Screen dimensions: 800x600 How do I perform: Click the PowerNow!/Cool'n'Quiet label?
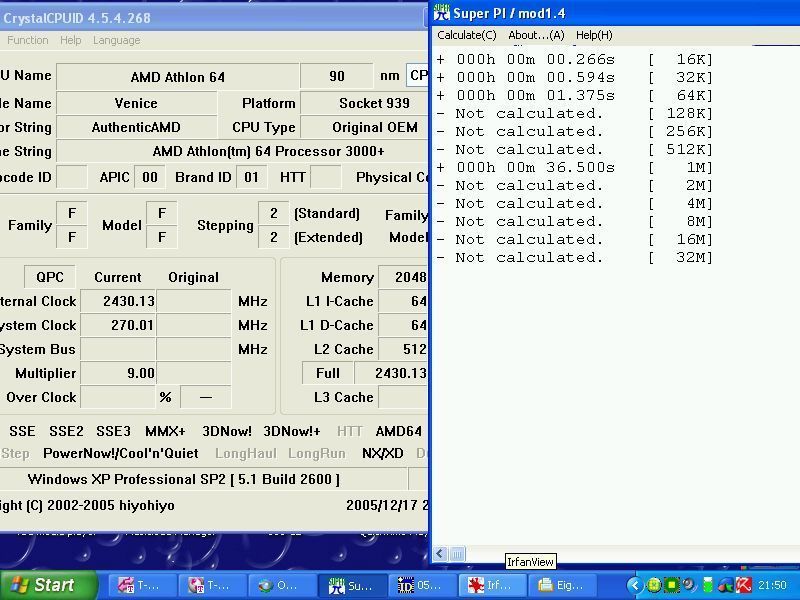coord(121,453)
